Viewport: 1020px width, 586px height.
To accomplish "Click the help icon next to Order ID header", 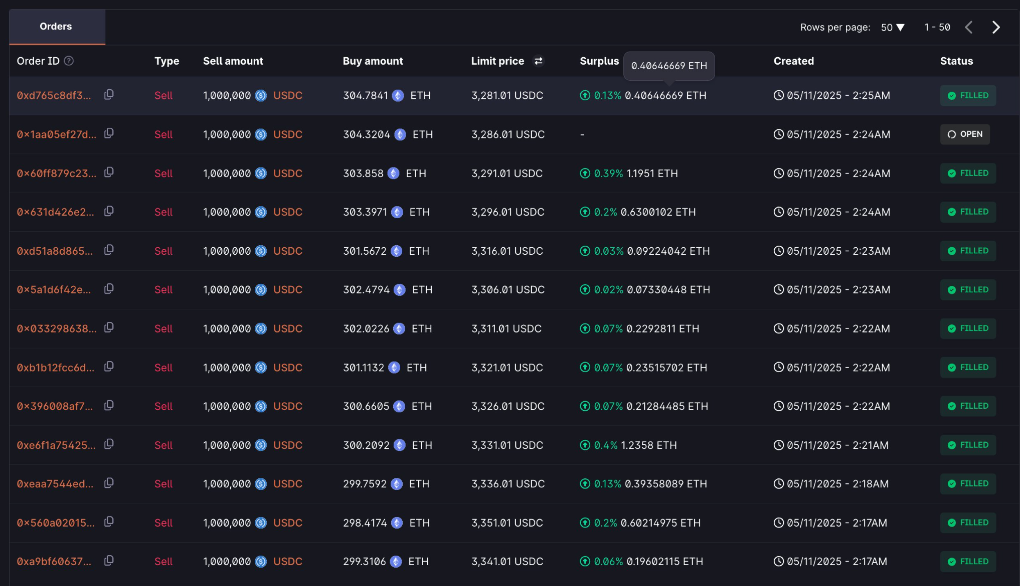I will coord(66,61).
